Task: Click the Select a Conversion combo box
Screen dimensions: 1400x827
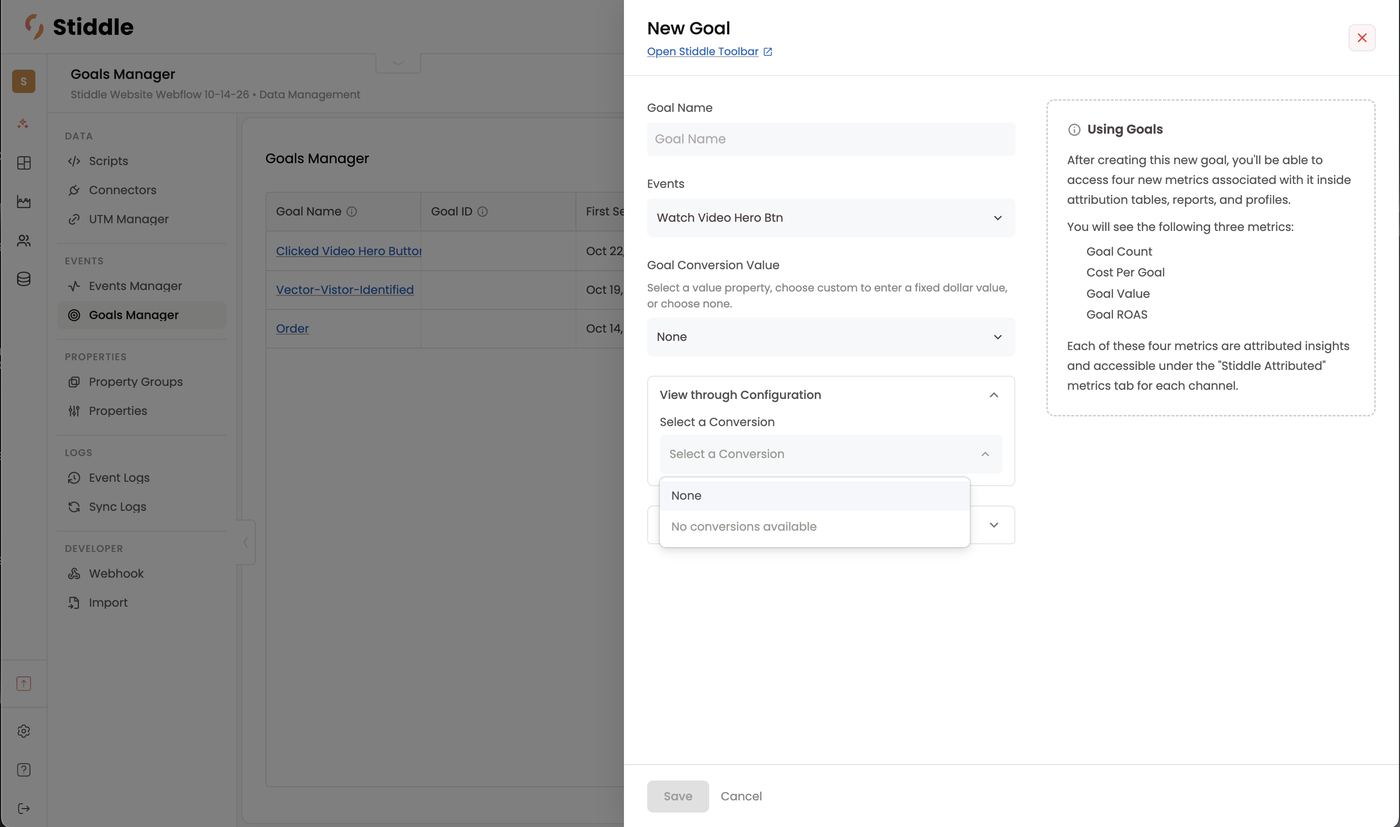Action: [831, 454]
